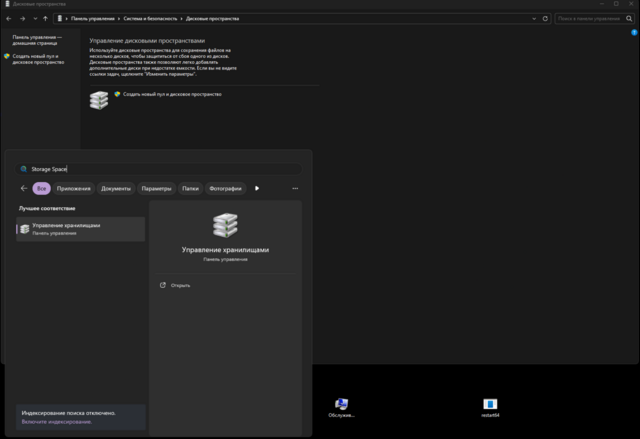Show more search filter categories arrow
This screenshot has height=439, width=640.
coord(257,188)
